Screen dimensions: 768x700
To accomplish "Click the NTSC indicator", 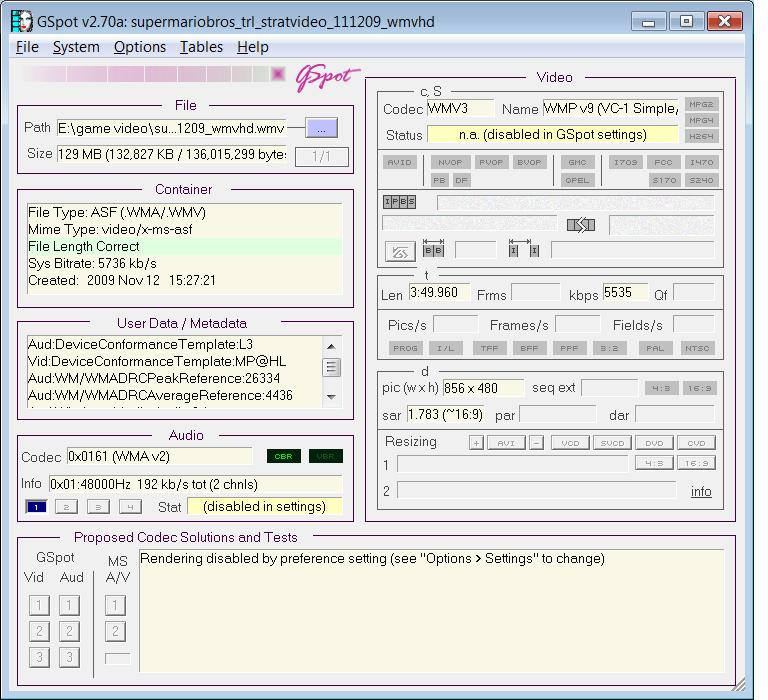I will [x=697, y=348].
